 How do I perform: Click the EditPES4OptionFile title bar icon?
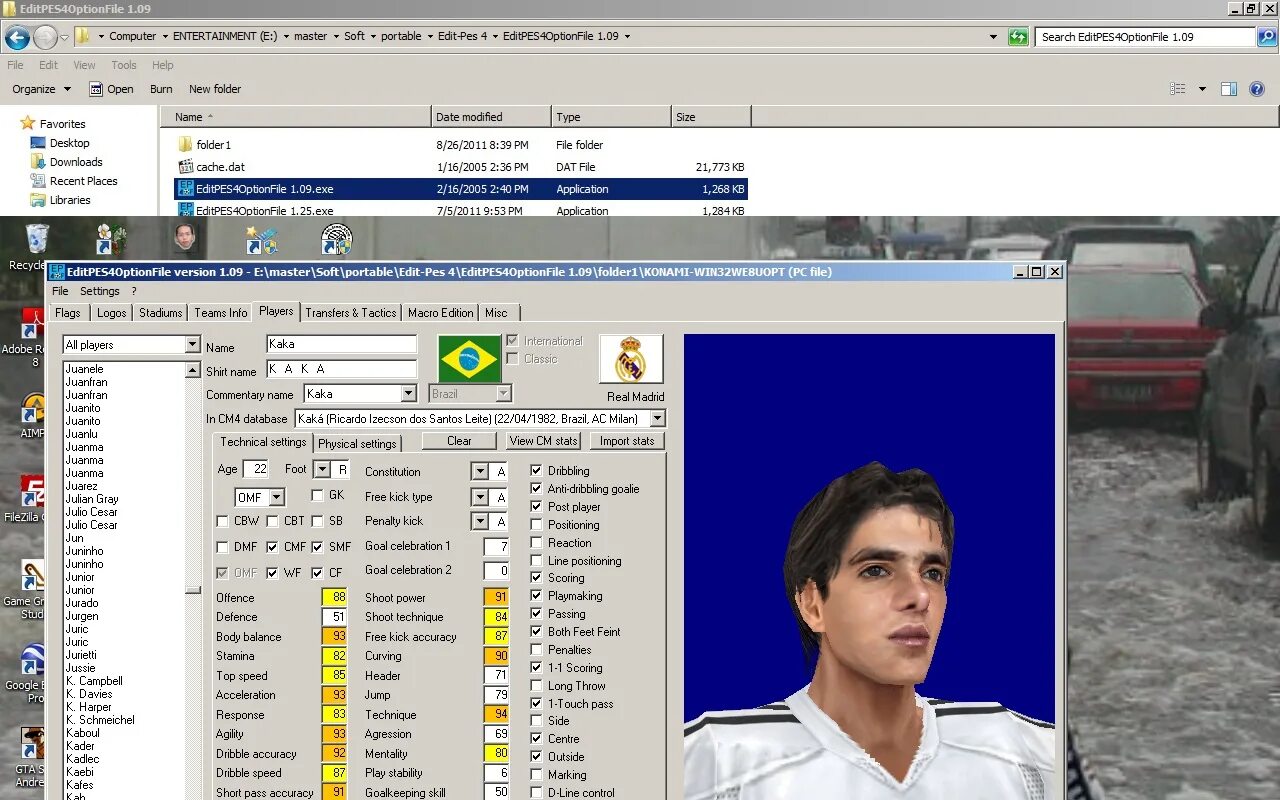coord(56,272)
